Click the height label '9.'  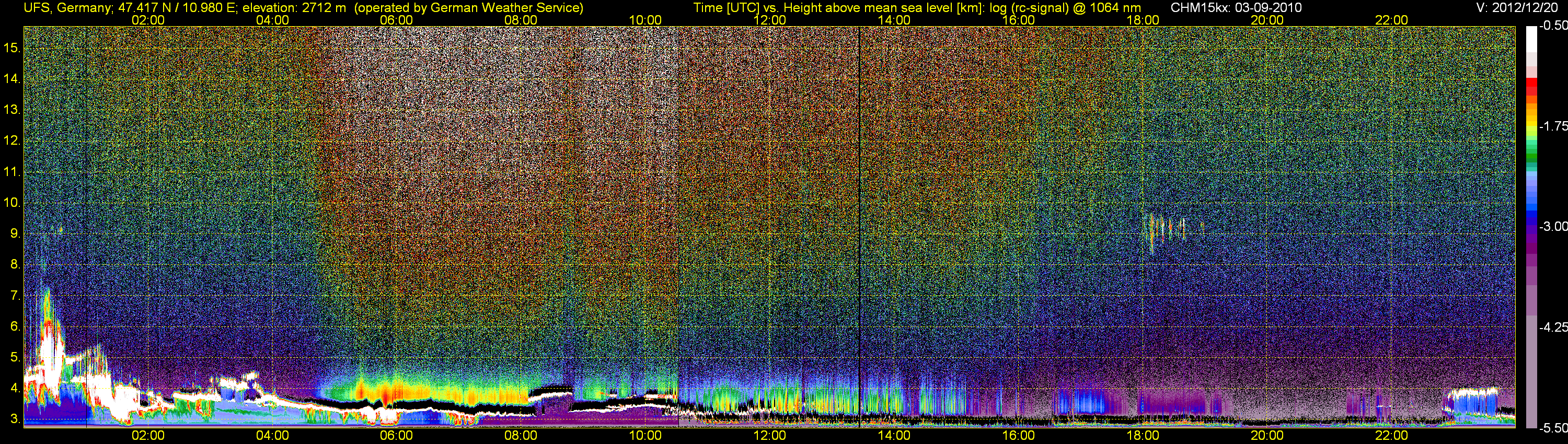pyautogui.click(x=15, y=233)
